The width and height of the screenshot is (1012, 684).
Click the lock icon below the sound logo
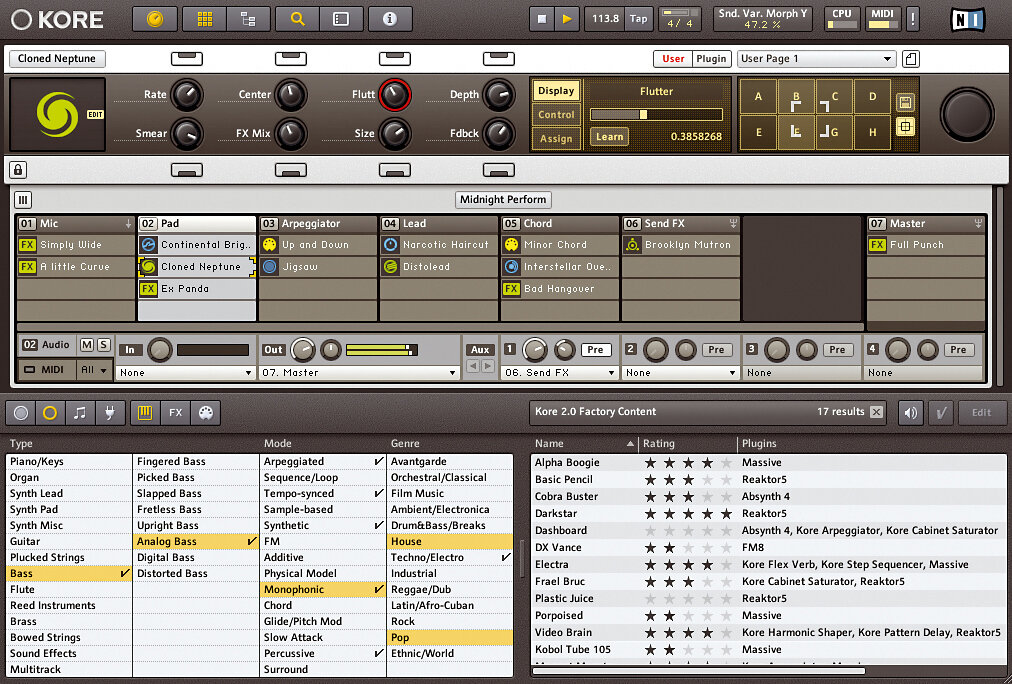pos(18,170)
